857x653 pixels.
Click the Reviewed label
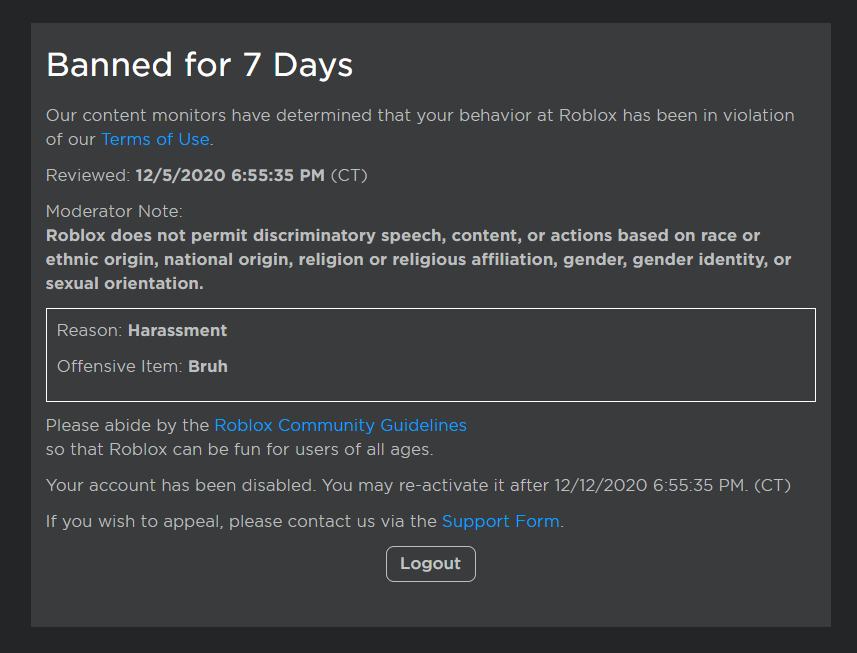pos(88,175)
